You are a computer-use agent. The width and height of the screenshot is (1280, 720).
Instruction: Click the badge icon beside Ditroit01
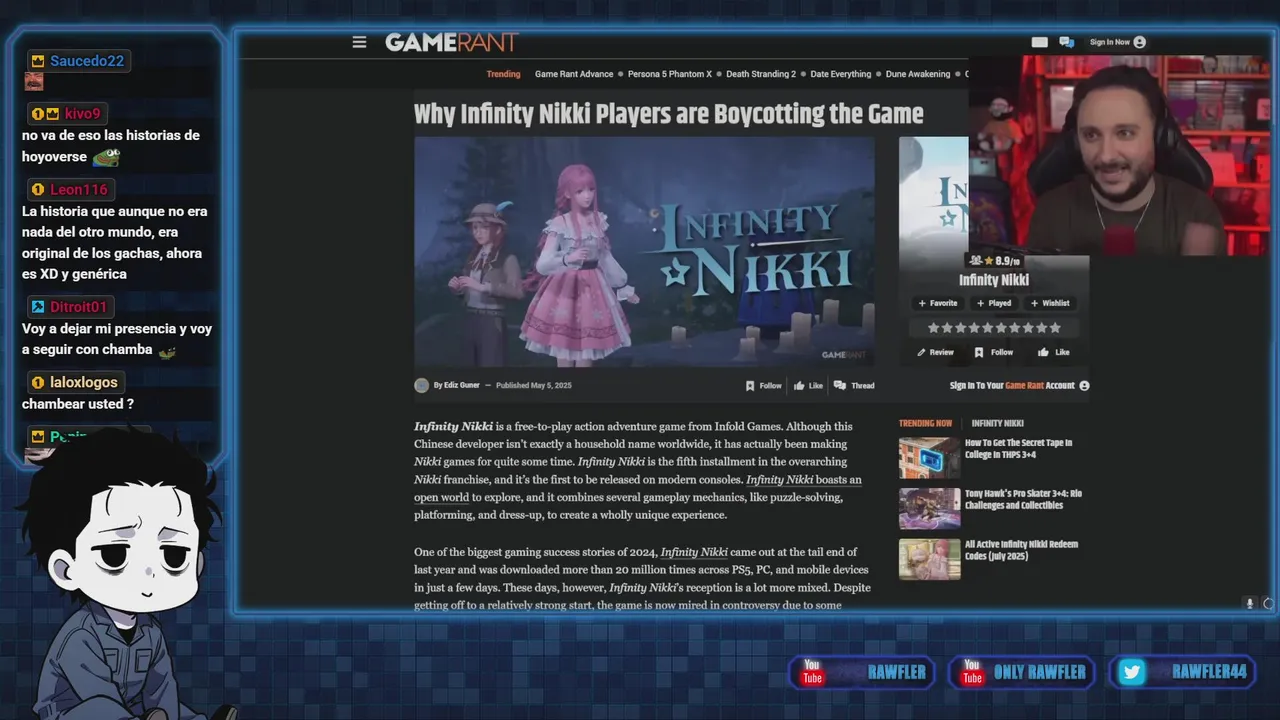38,307
